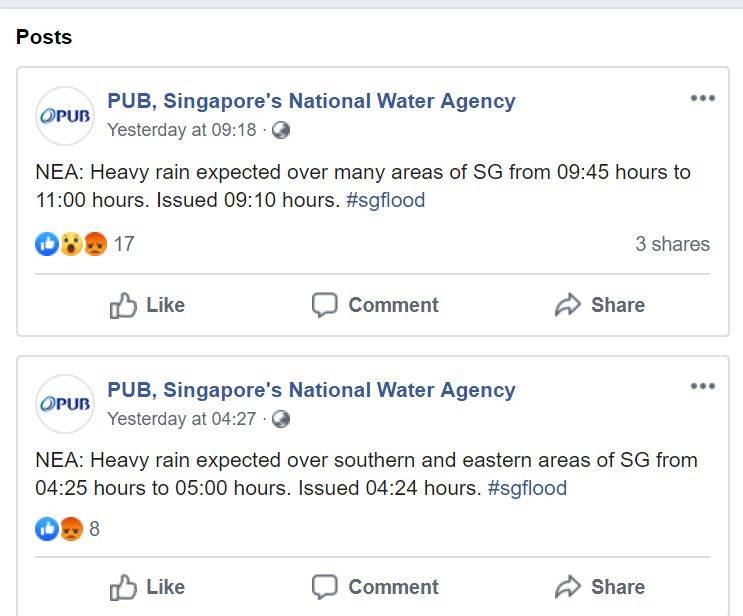
Task: Open the Yesterday at 09:18 timestamp link
Action: pos(181,131)
